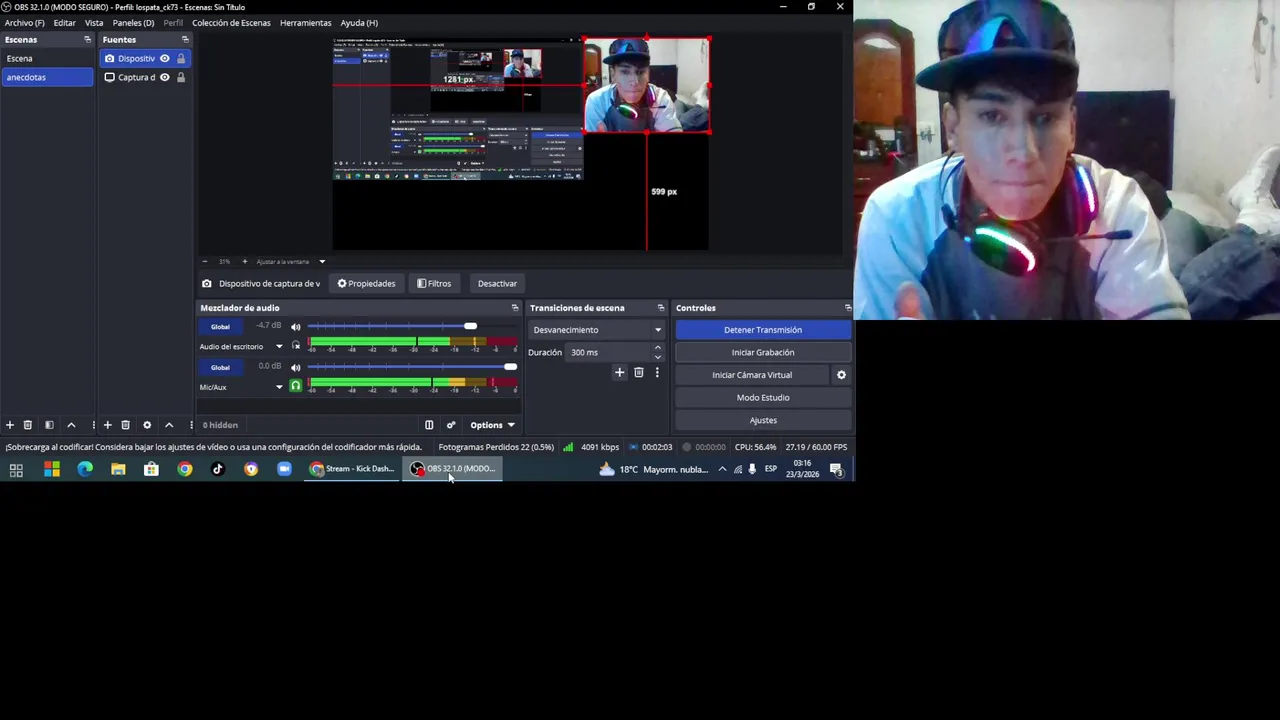Lock the Captura display source
The height and width of the screenshot is (720, 1280).
tap(181, 77)
